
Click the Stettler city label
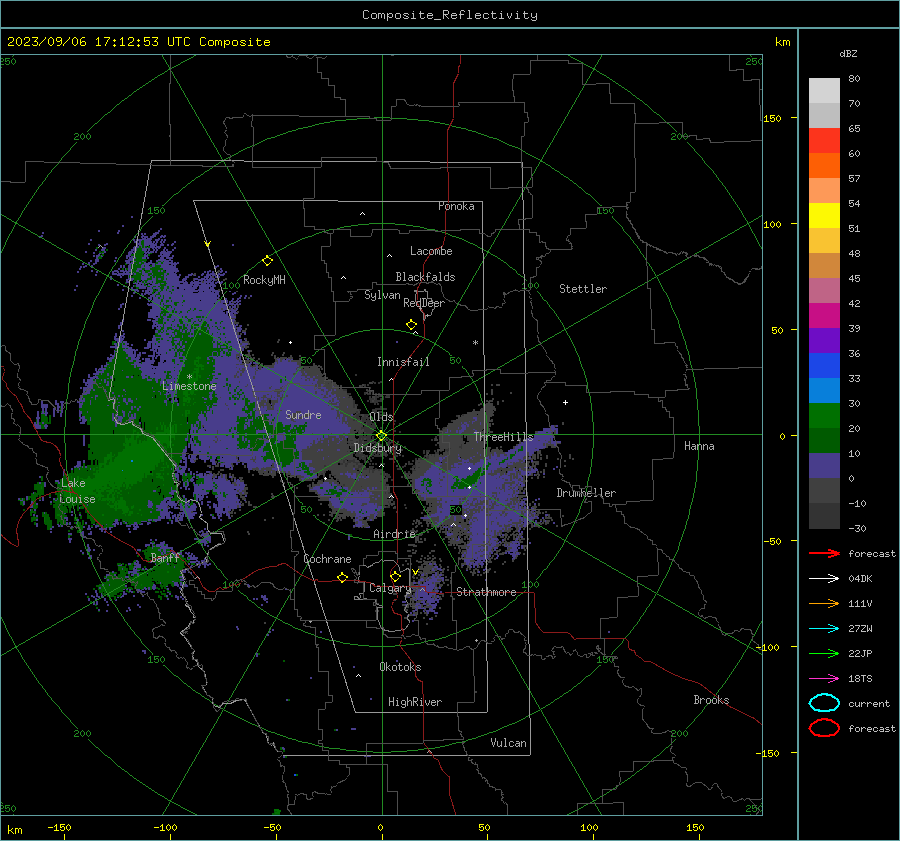coord(583,289)
